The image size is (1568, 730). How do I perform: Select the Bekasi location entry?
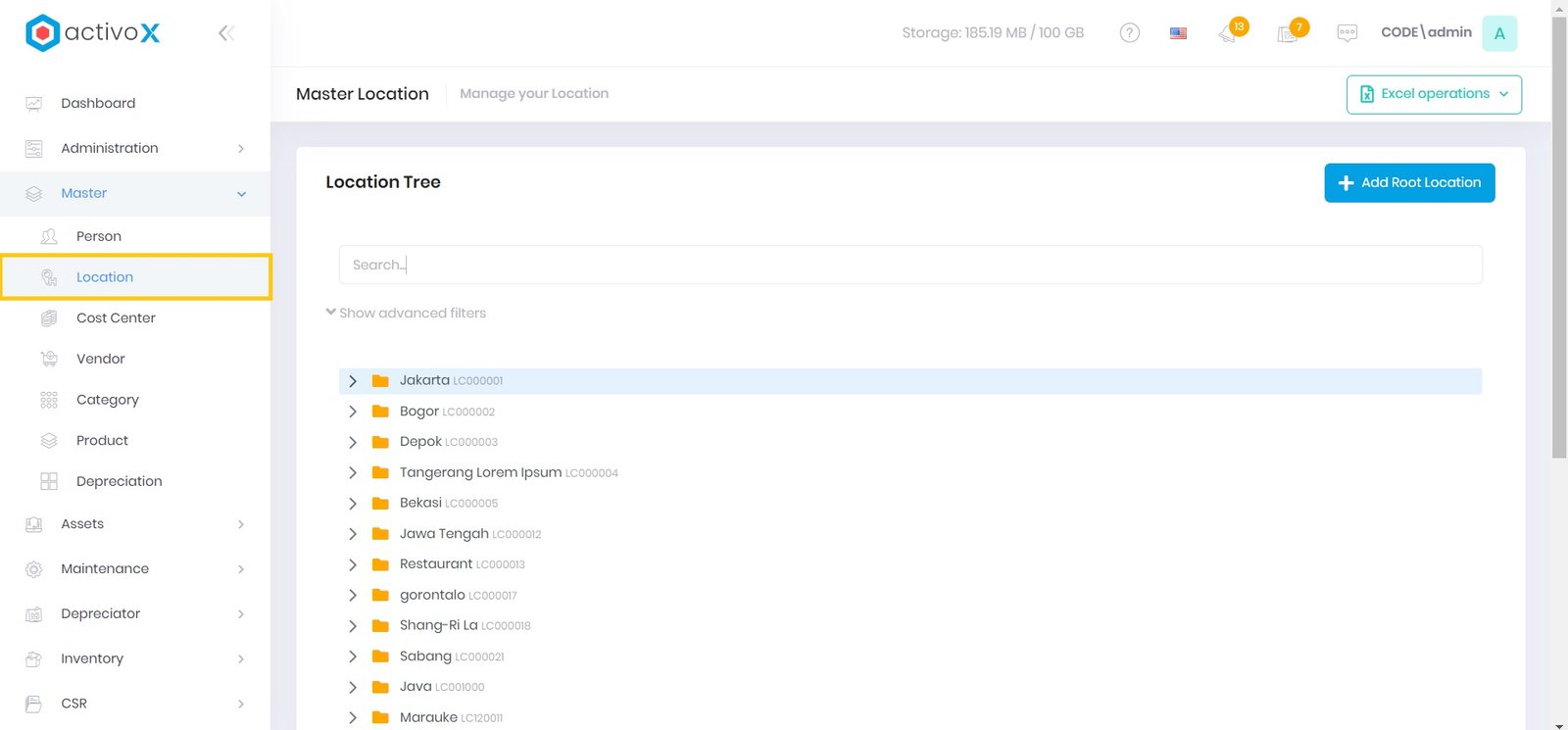coord(420,503)
